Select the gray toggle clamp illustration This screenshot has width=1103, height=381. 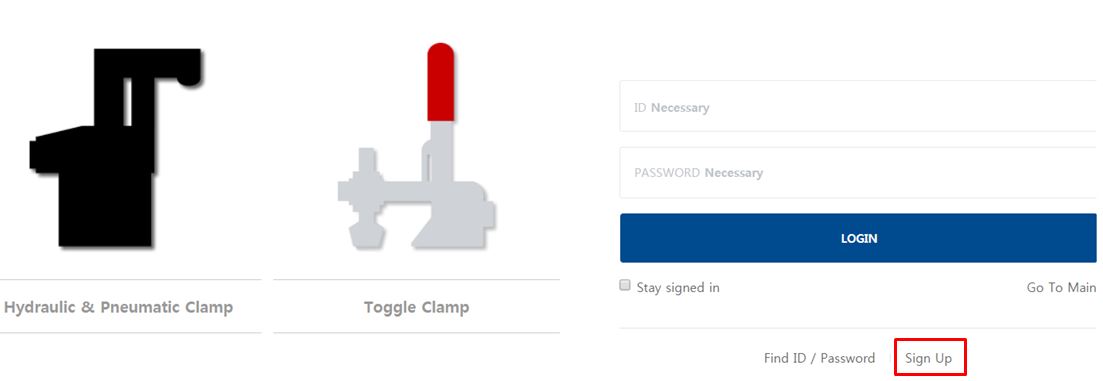coord(416,146)
